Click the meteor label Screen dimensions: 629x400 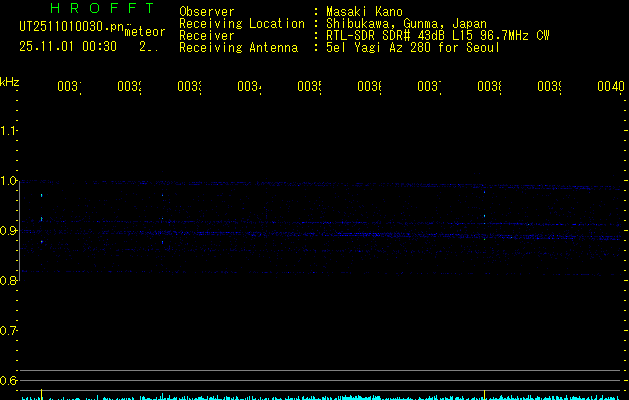144,32
